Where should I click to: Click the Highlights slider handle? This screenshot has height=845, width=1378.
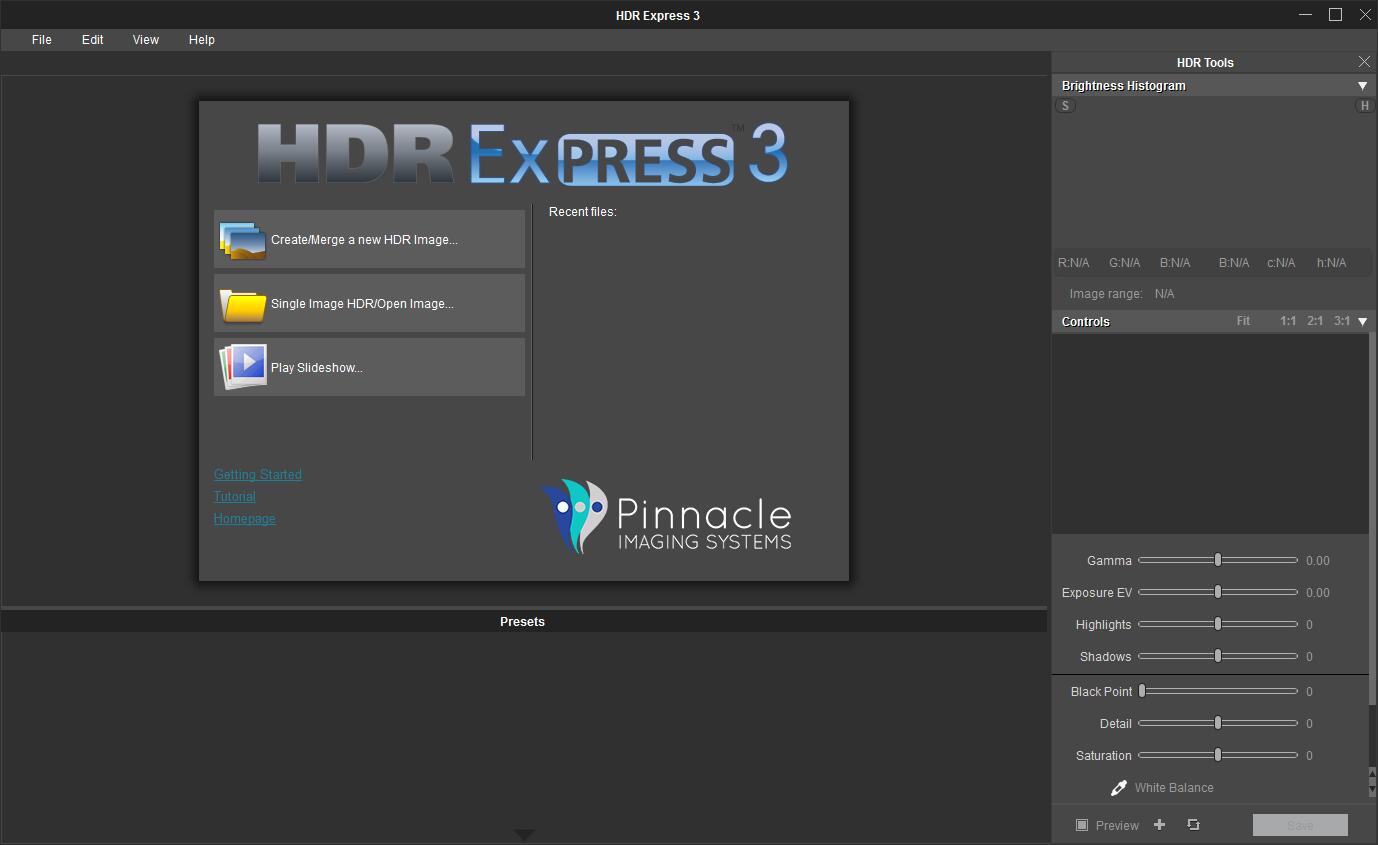[1218, 625]
